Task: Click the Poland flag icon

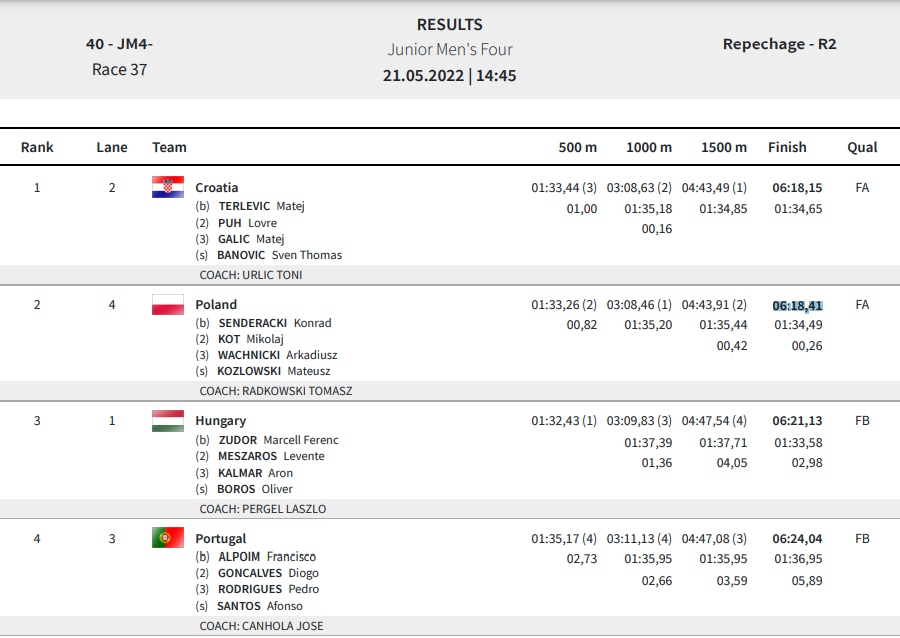Action: click(168, 305)
